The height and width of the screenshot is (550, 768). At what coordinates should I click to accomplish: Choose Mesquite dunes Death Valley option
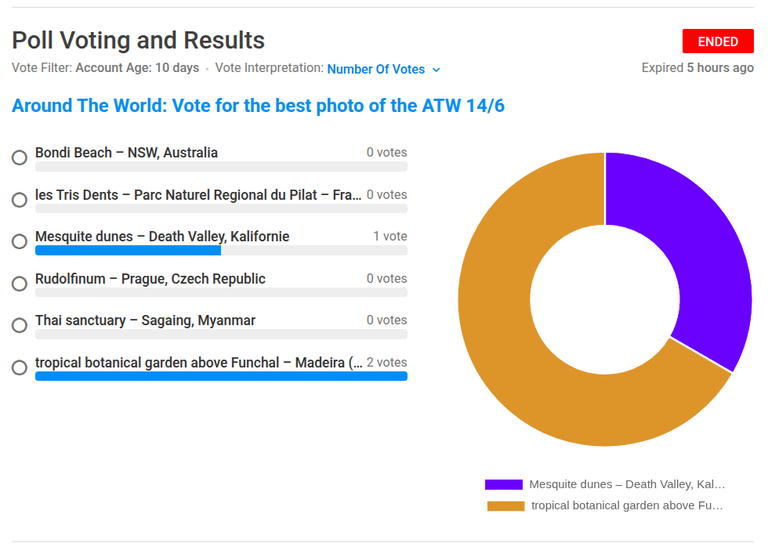(x=20, y=241)
